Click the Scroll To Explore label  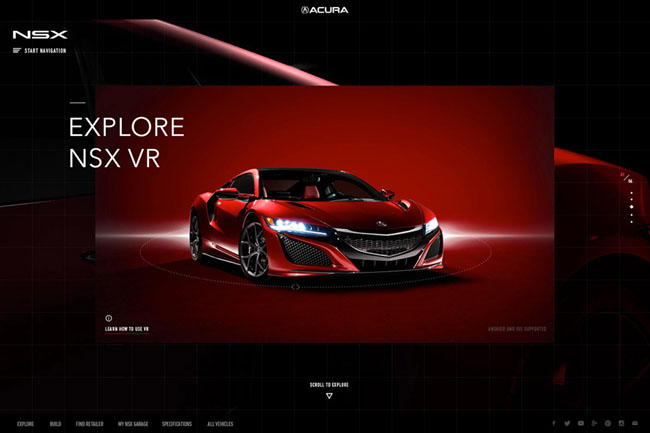click(x=329, y=385)
